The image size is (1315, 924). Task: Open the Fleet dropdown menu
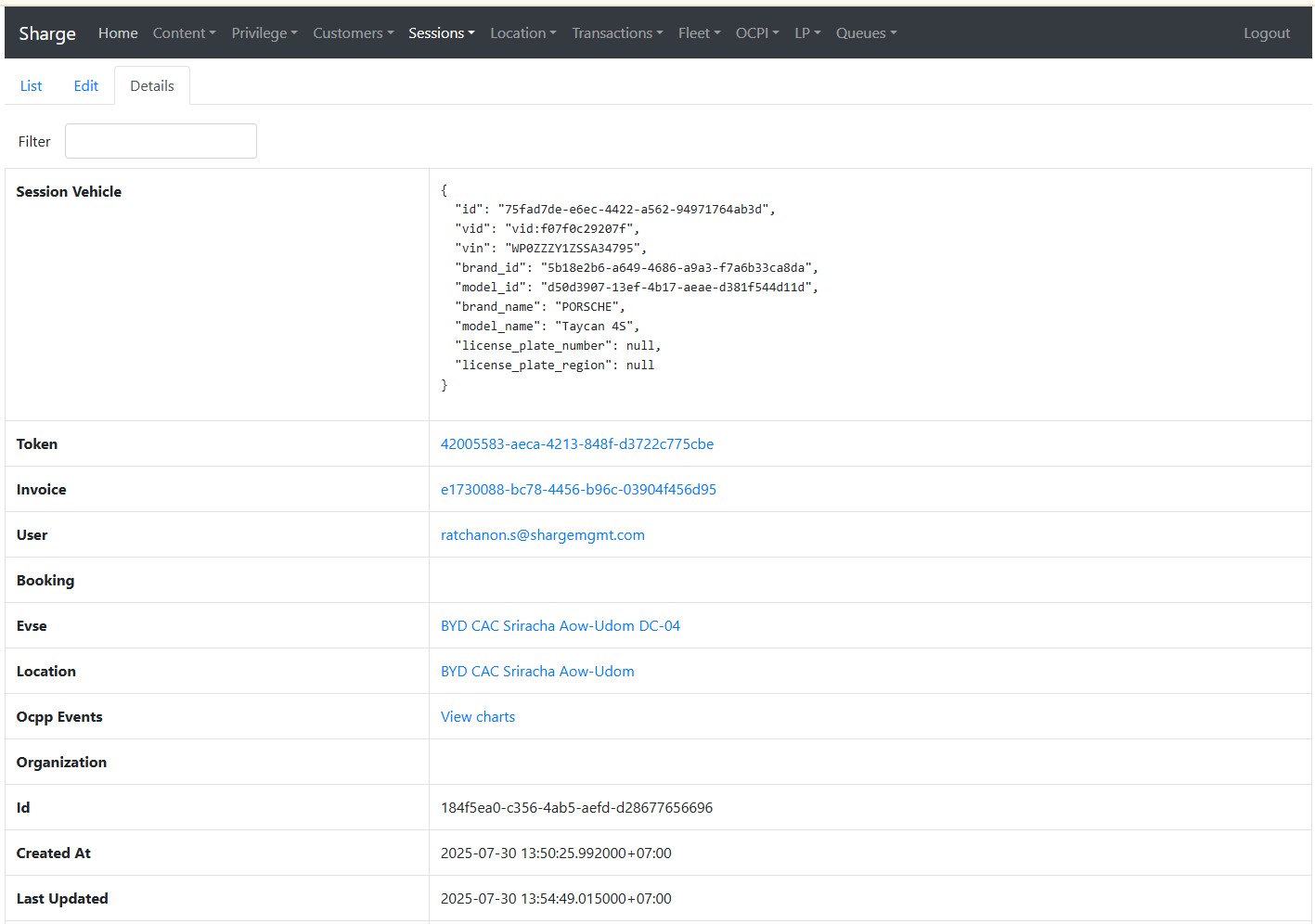tap(699, 33)
